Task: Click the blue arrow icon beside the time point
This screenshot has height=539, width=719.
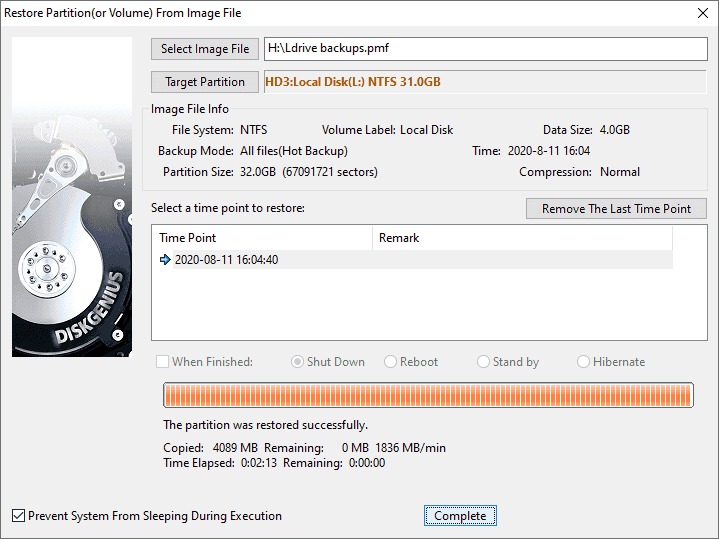Action: coord(165,260)
